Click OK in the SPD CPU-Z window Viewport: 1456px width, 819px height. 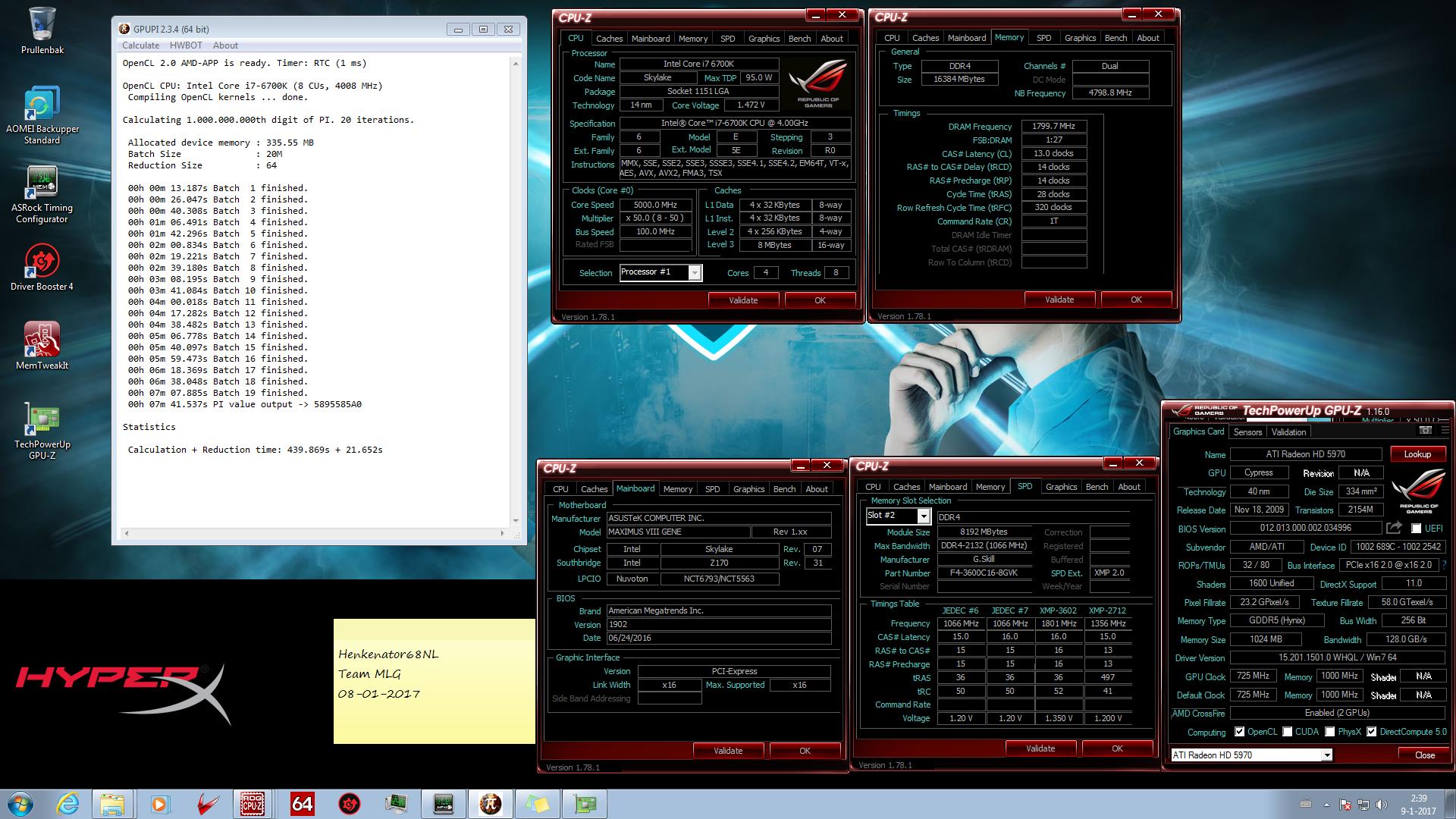point(1117,748)
